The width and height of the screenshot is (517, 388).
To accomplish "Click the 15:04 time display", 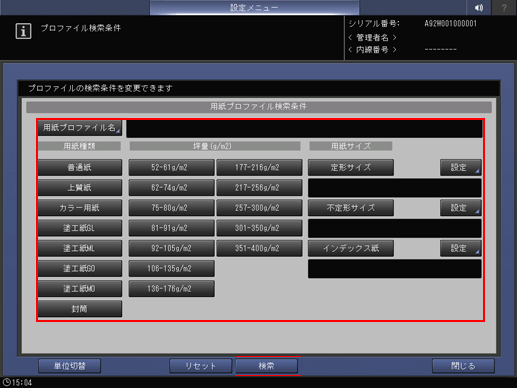I will (x=22, y=383).
